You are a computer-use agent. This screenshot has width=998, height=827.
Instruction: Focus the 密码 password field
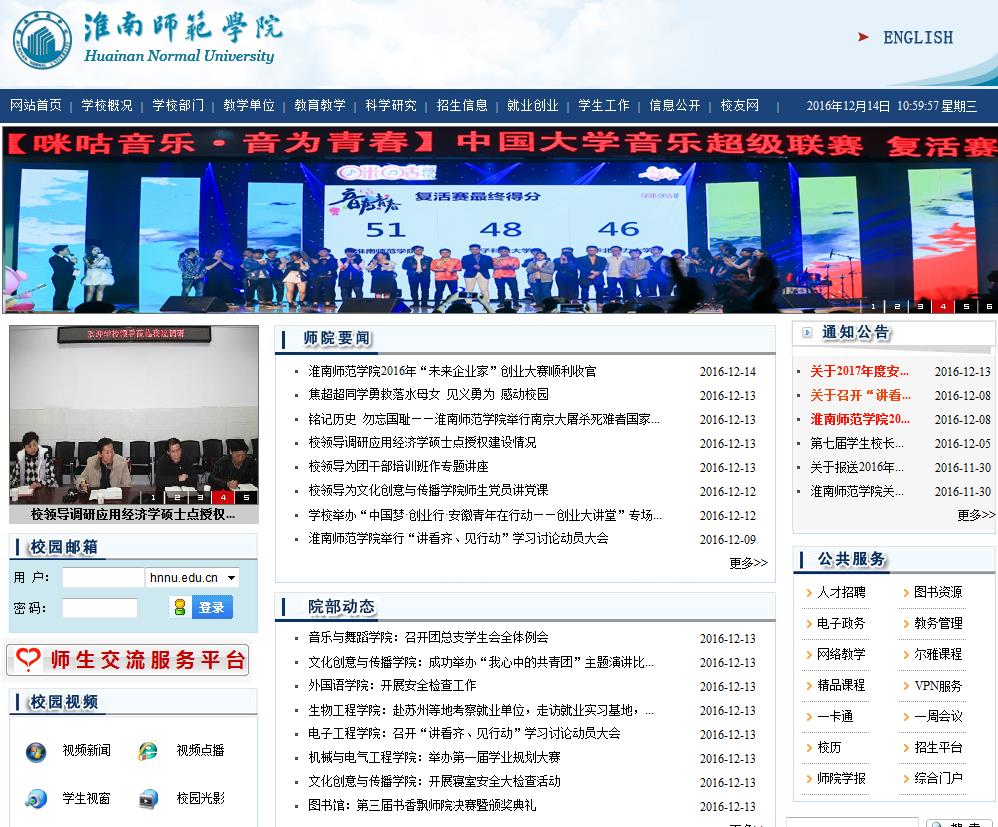[x=100, y=607]
